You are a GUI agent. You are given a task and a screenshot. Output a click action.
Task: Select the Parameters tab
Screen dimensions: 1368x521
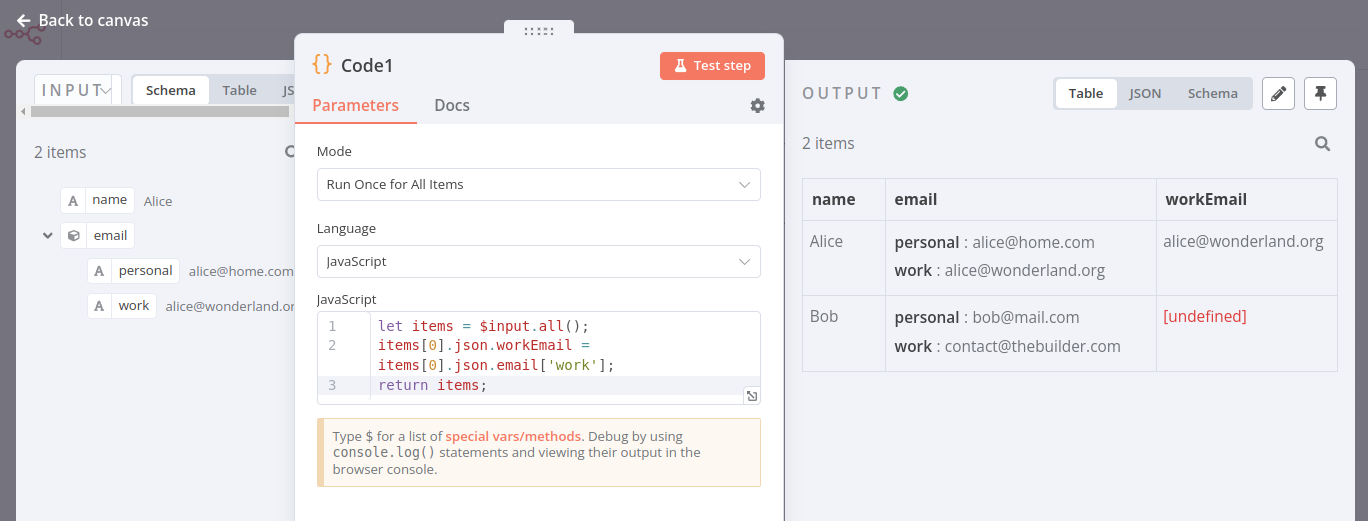355,106
